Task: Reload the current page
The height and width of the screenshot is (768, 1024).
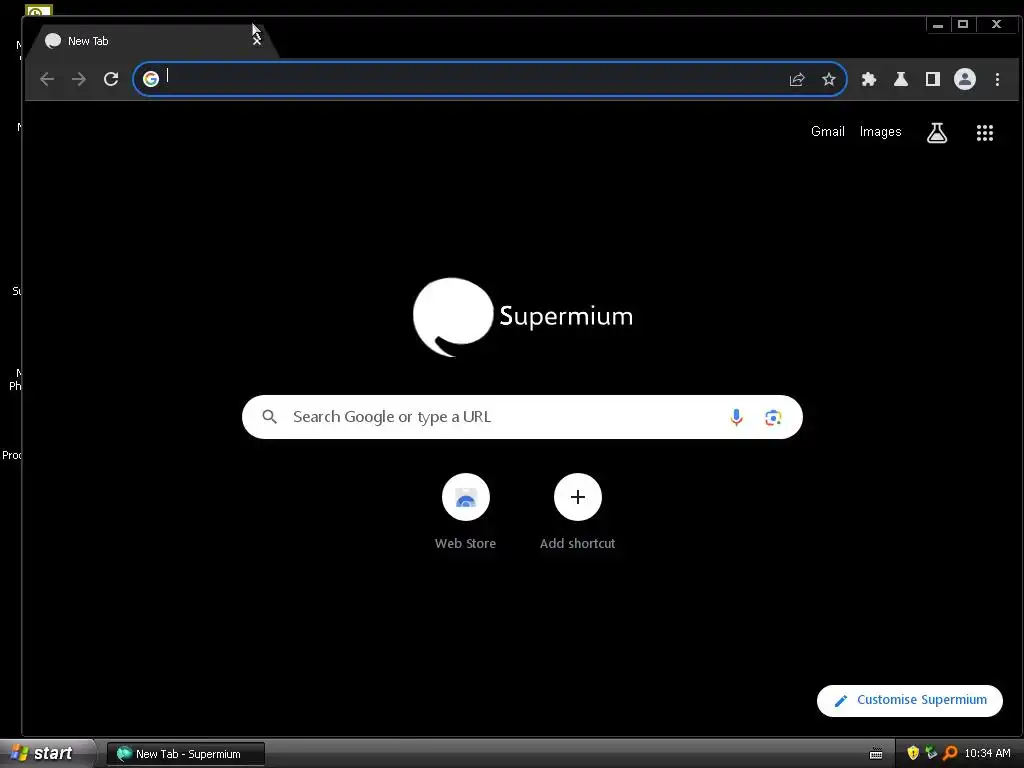Action: pyautogui.click(x=111, y=79)
